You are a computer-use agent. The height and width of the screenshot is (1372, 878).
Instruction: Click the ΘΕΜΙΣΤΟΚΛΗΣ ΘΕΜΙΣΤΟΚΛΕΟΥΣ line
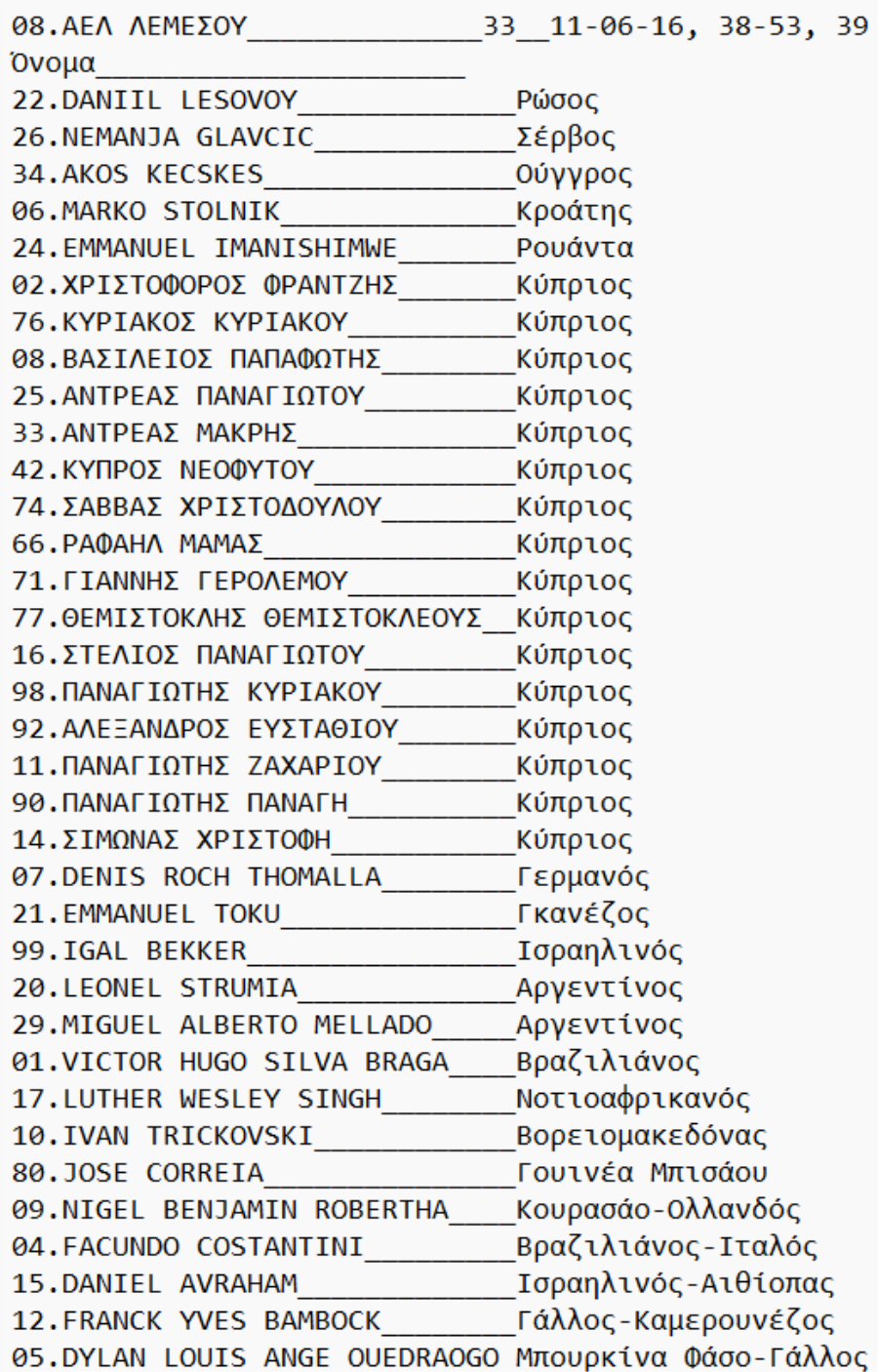pos(322,621)
